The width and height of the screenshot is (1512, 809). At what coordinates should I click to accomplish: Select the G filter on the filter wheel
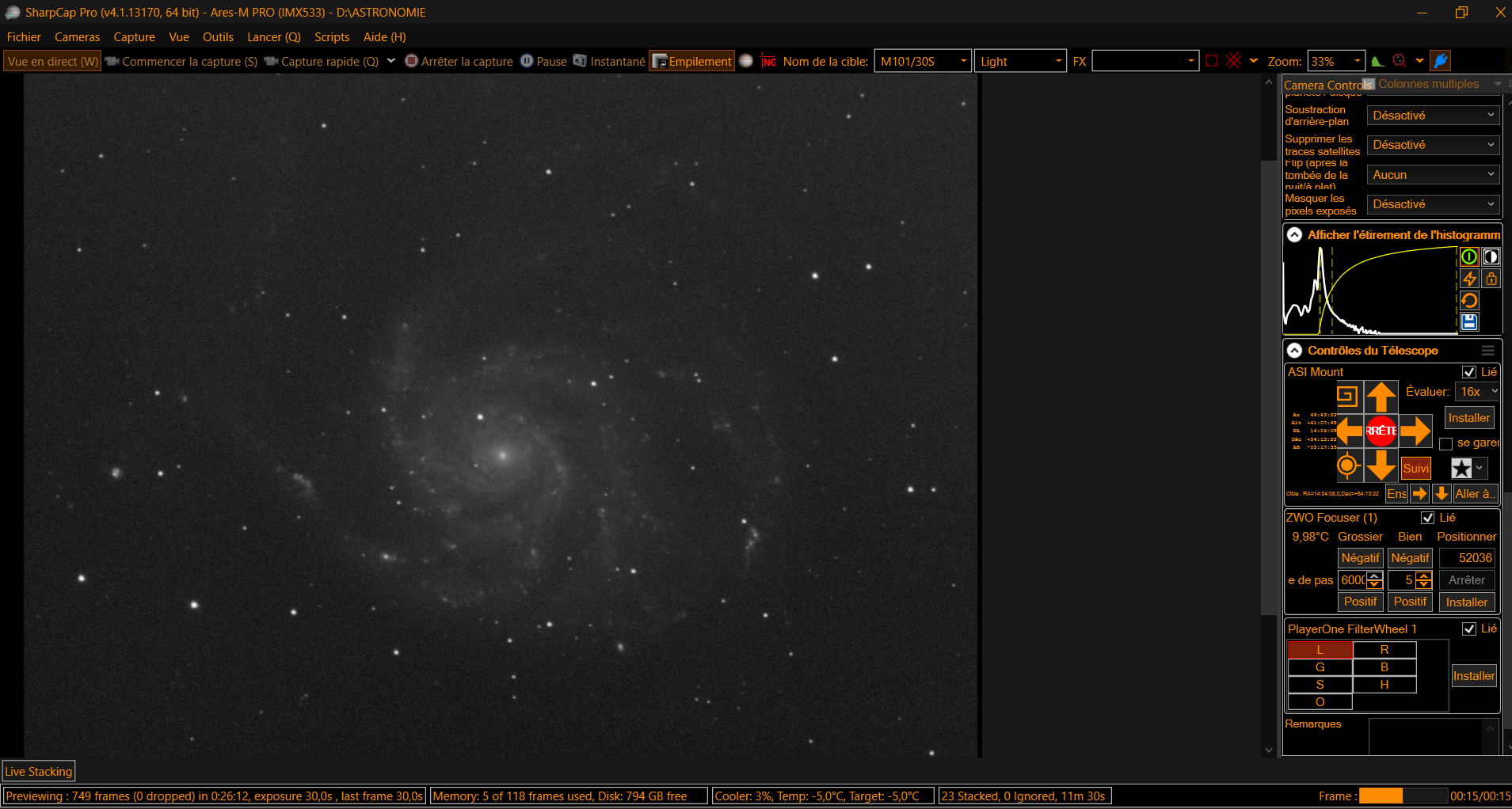click(1320, 667)
